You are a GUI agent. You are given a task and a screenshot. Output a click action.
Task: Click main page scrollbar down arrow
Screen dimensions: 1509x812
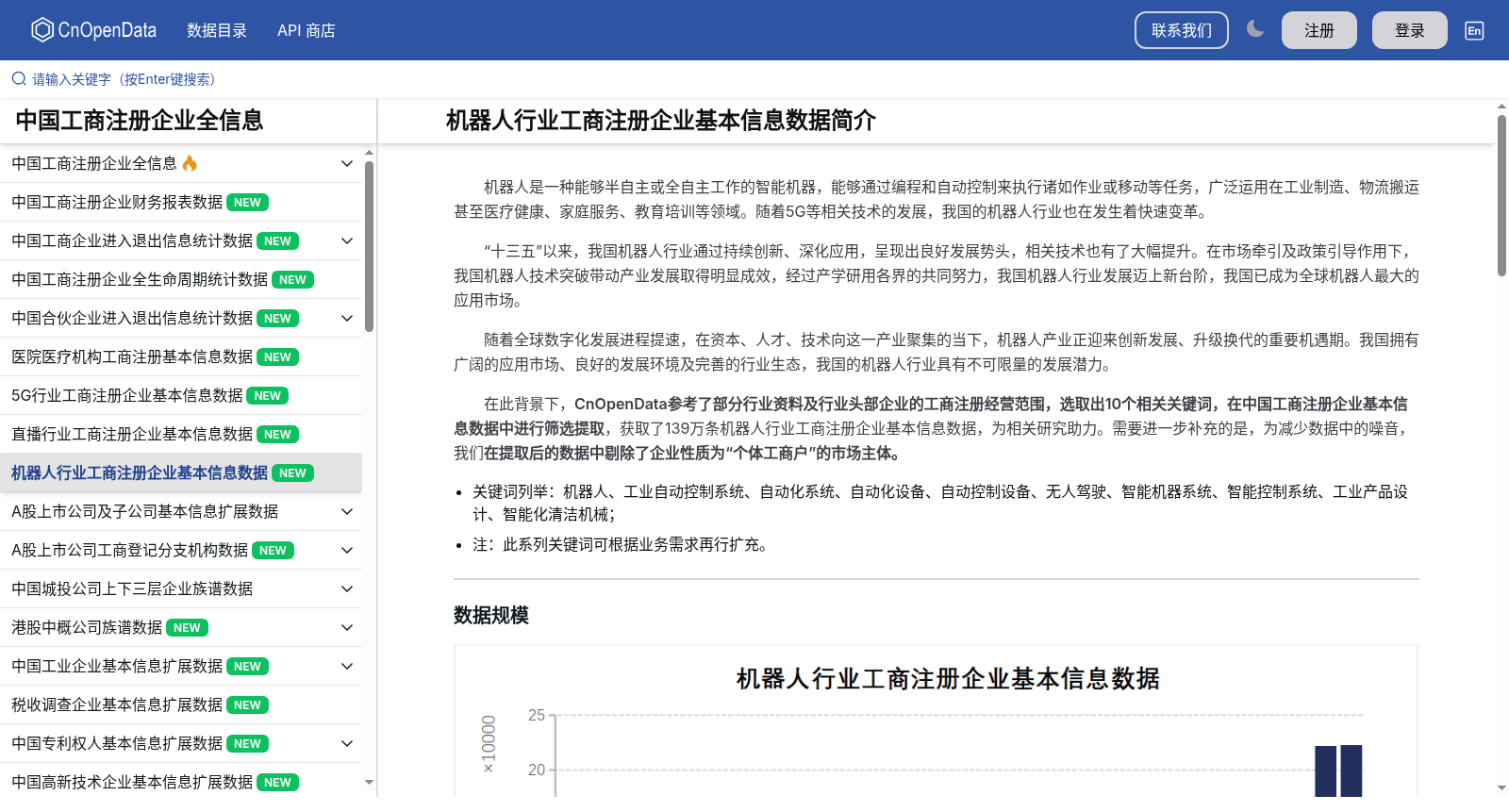(x=1501, y=787)
